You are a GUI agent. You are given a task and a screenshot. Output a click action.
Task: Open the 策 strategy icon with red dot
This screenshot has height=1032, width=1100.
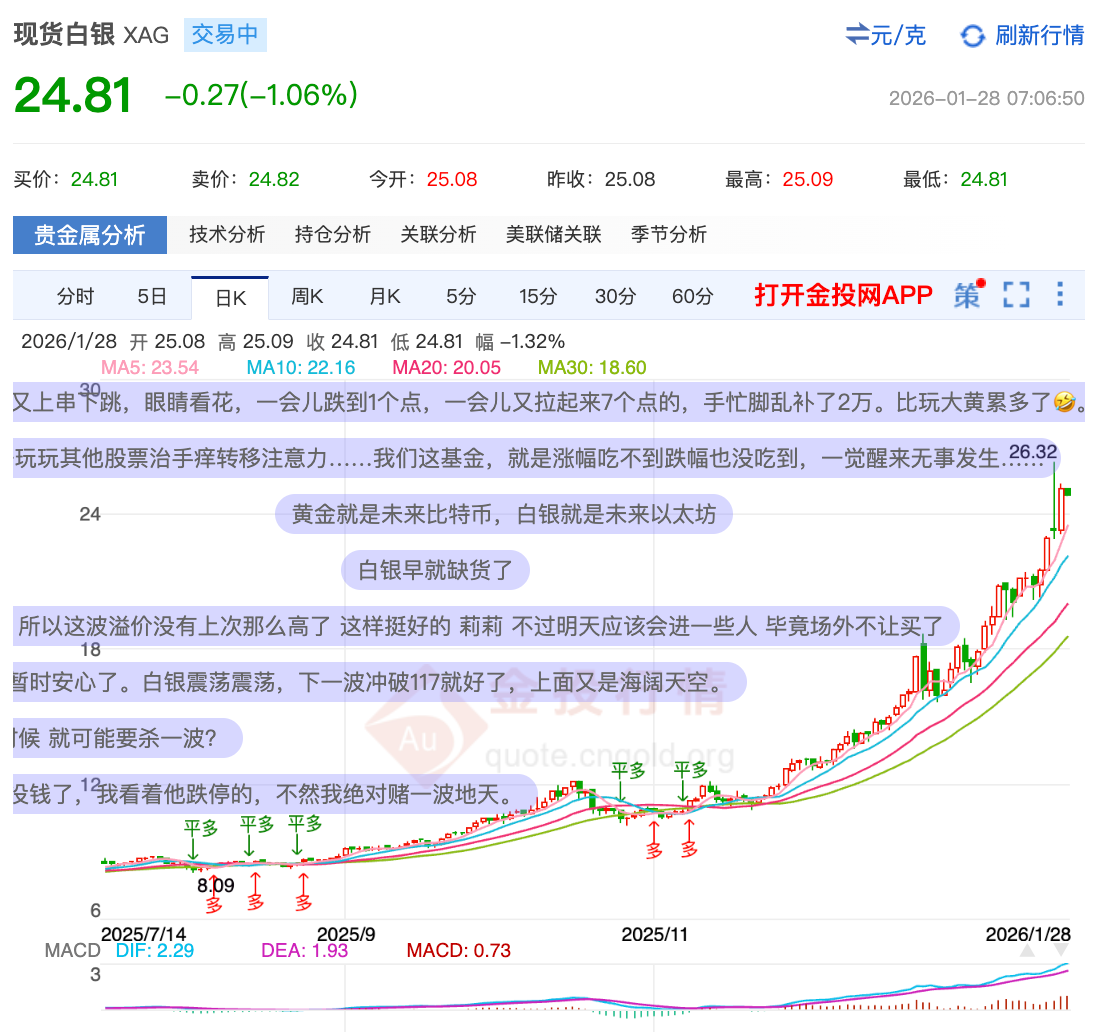point(967,295)
